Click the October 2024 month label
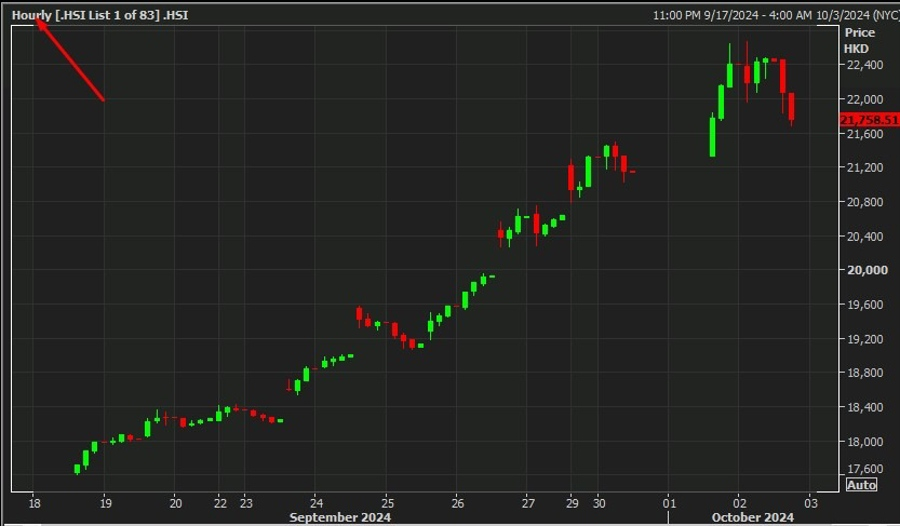This screenshot has width=900, height=526. (x=752, y=517)
